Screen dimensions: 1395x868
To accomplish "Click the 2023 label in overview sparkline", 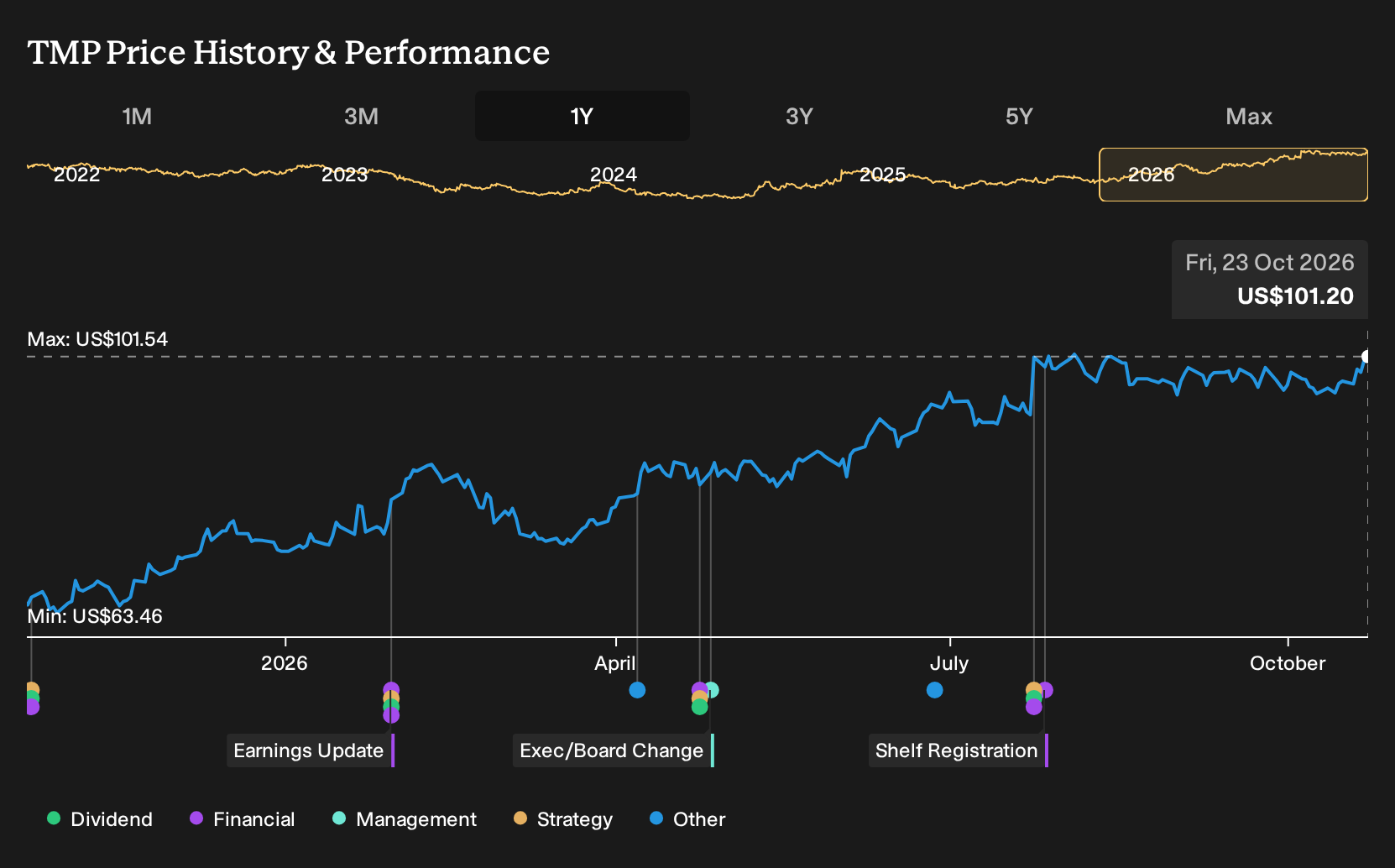I will point(345,175).
